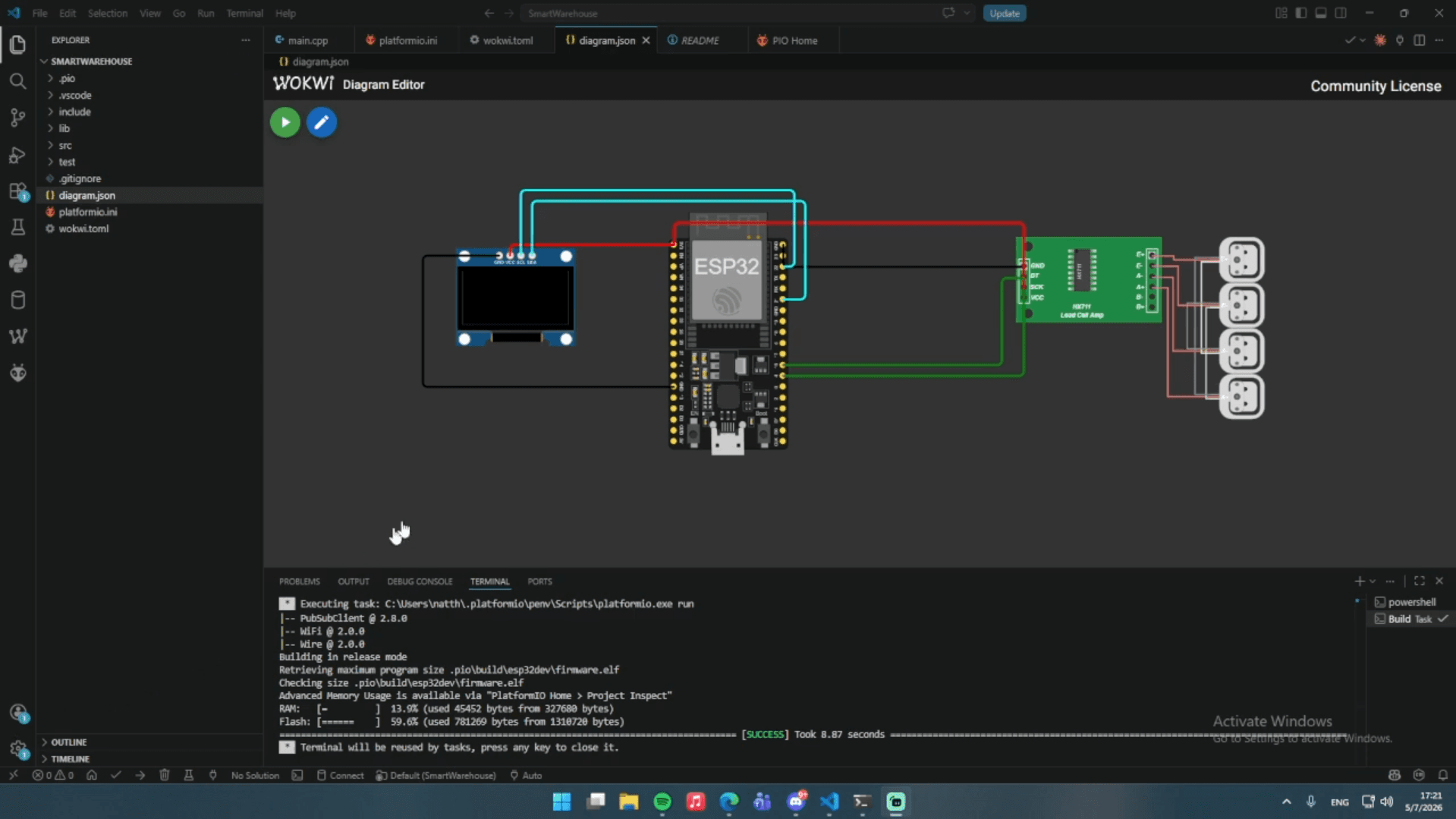This screenshot has height=819, width=1456.
Task: Toggle the bottom panel visibility
Action: [1321, 13]
